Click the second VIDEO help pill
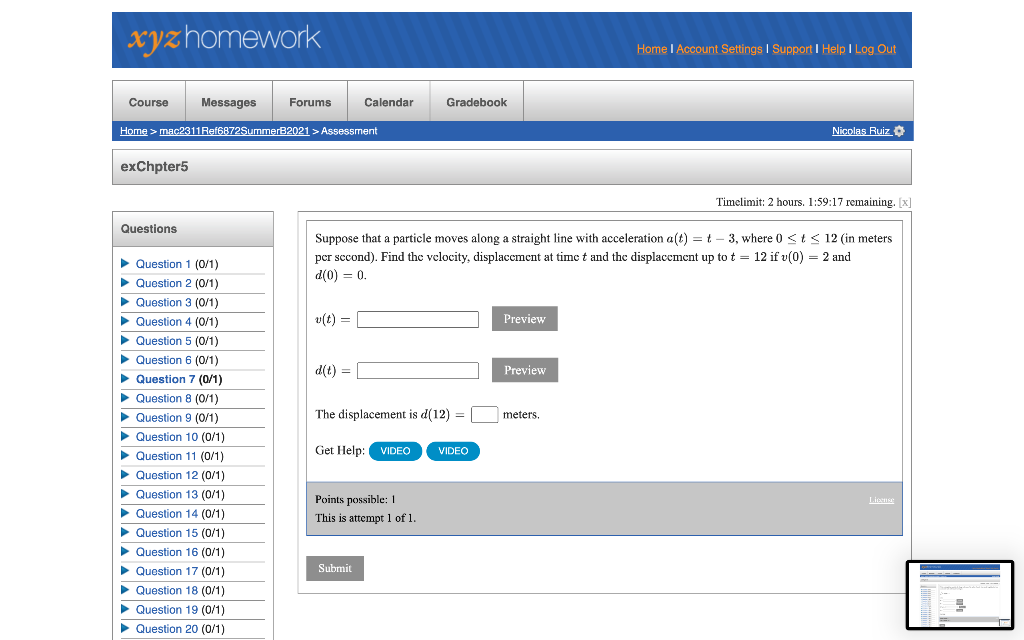 453,451
